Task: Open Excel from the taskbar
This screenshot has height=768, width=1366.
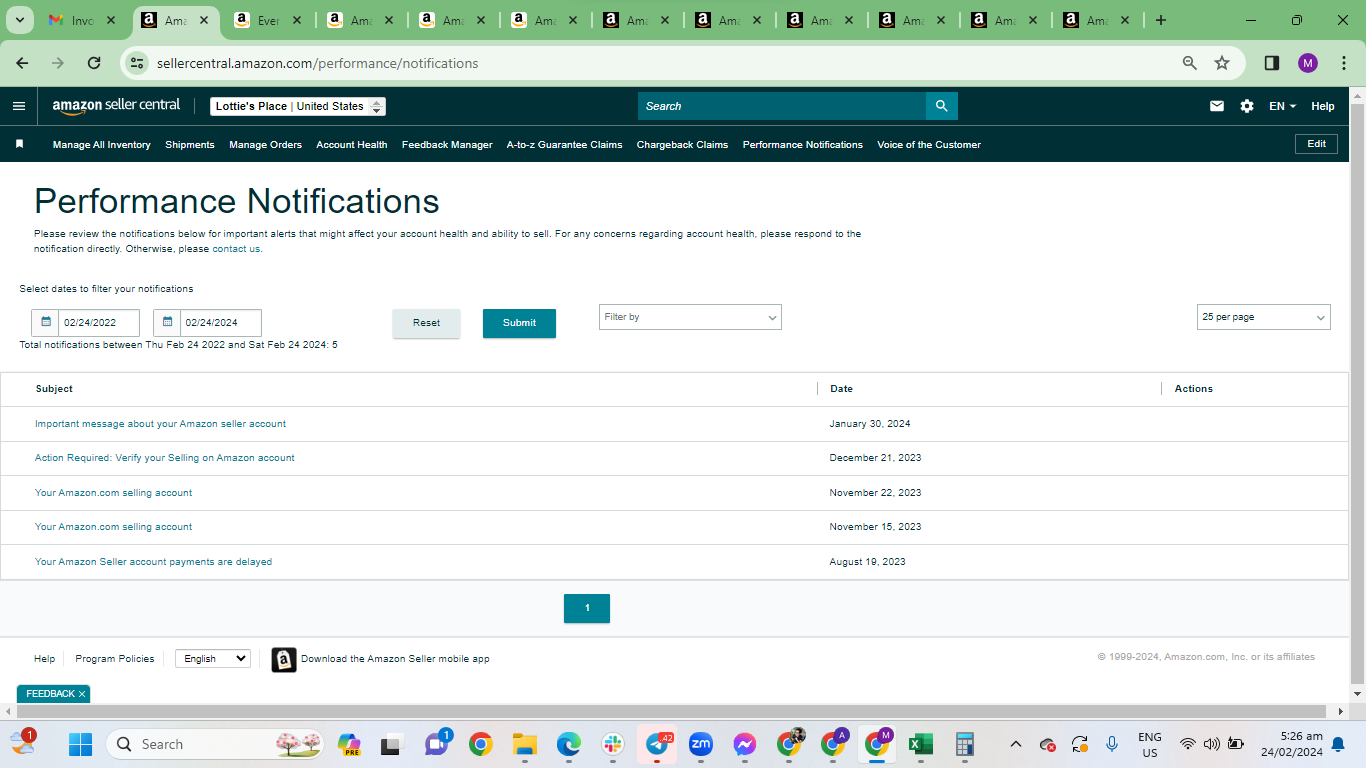Action: [x=921, y=744]
